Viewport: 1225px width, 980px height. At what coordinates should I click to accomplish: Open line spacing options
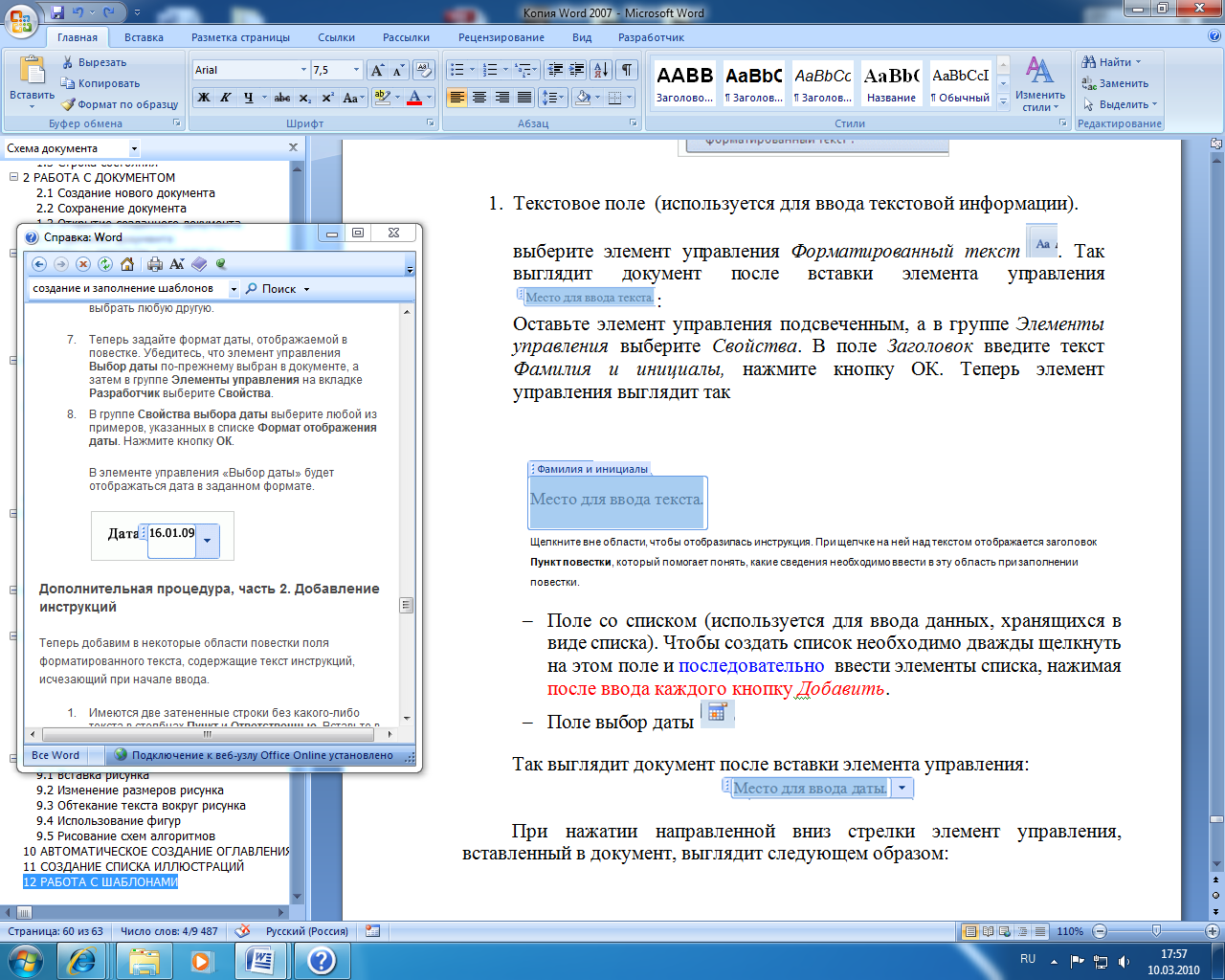tap(553, 98)
